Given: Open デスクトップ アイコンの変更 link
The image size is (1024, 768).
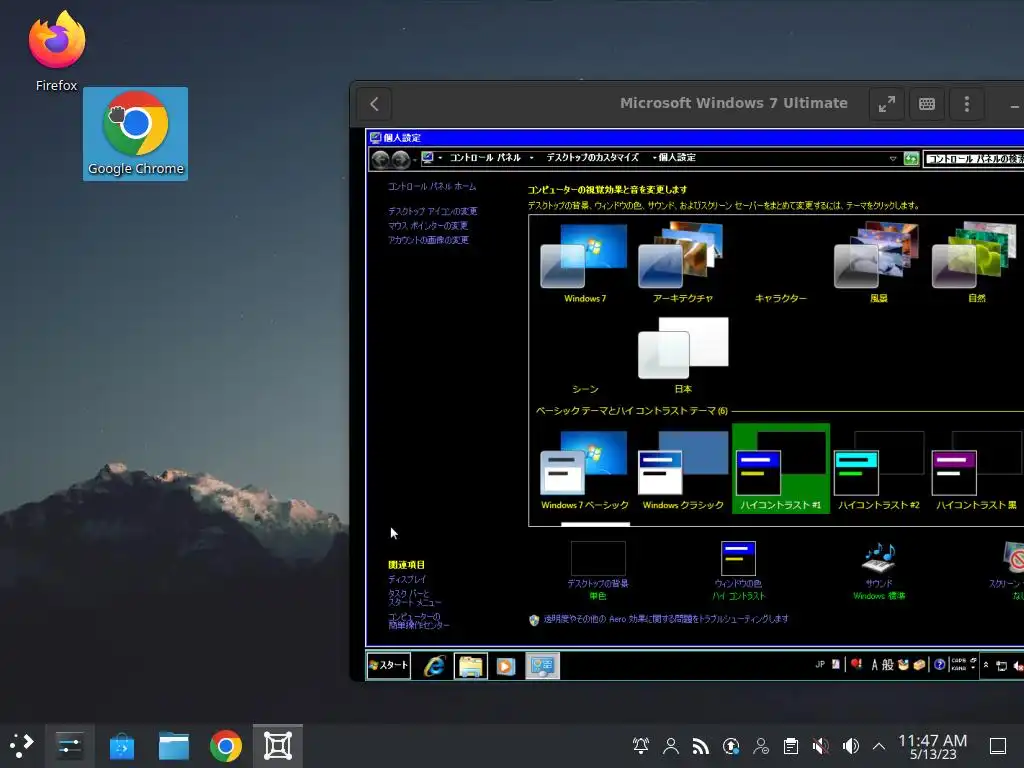Looking at the screenshot, I should click(x=432, y=212).
